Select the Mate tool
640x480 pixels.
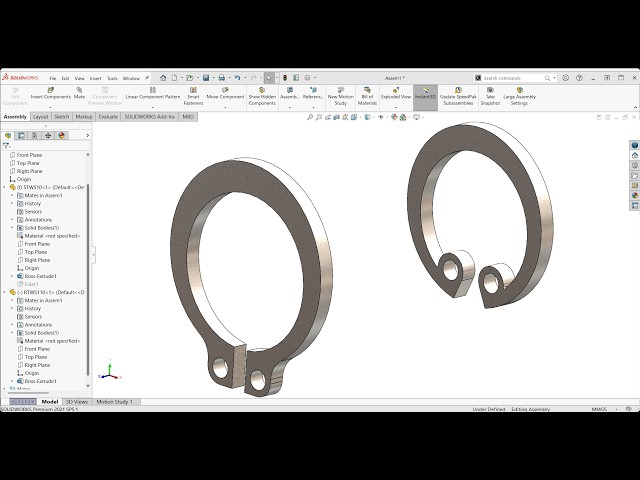point(79,93)
